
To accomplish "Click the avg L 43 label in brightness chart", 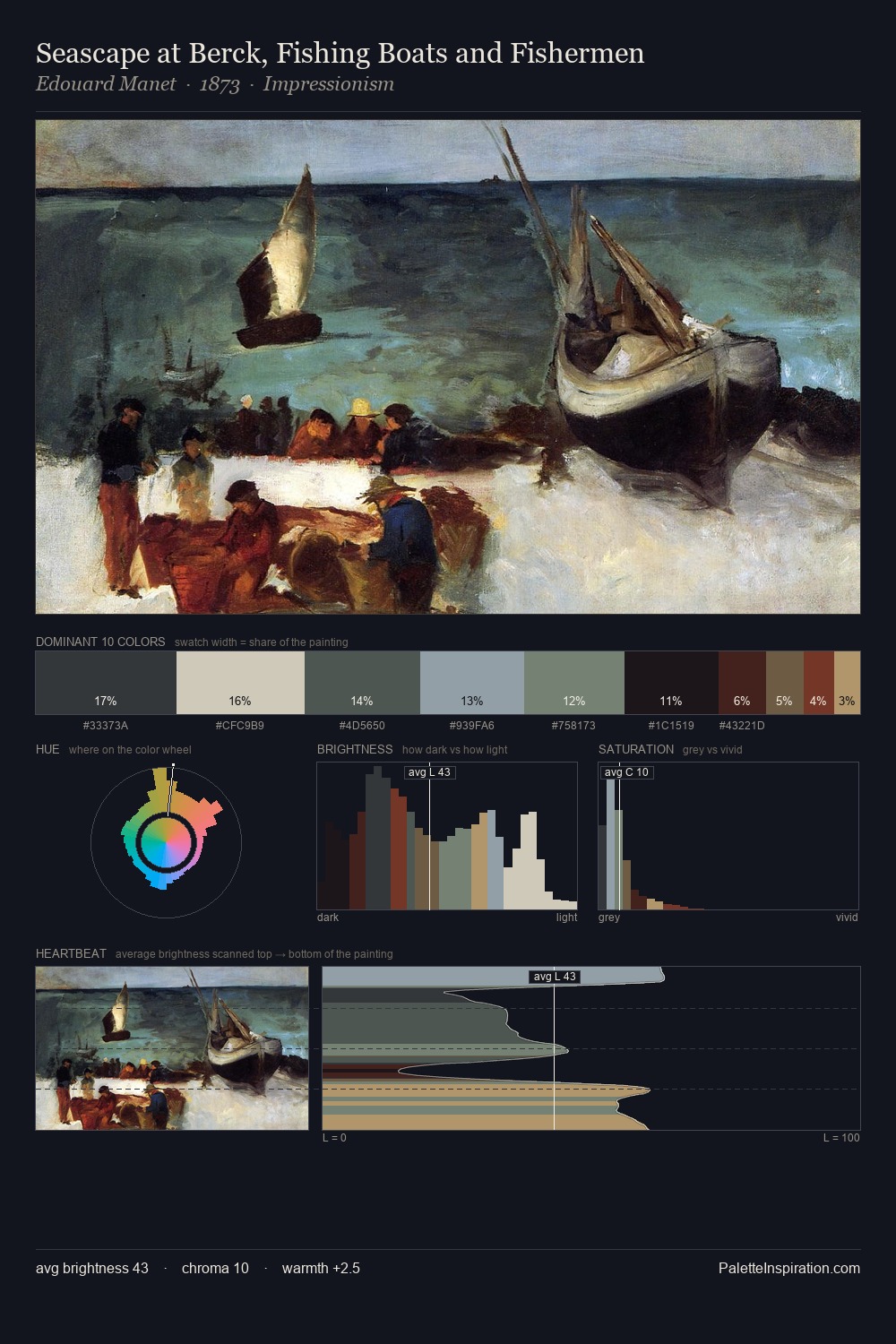I will 430,772.
